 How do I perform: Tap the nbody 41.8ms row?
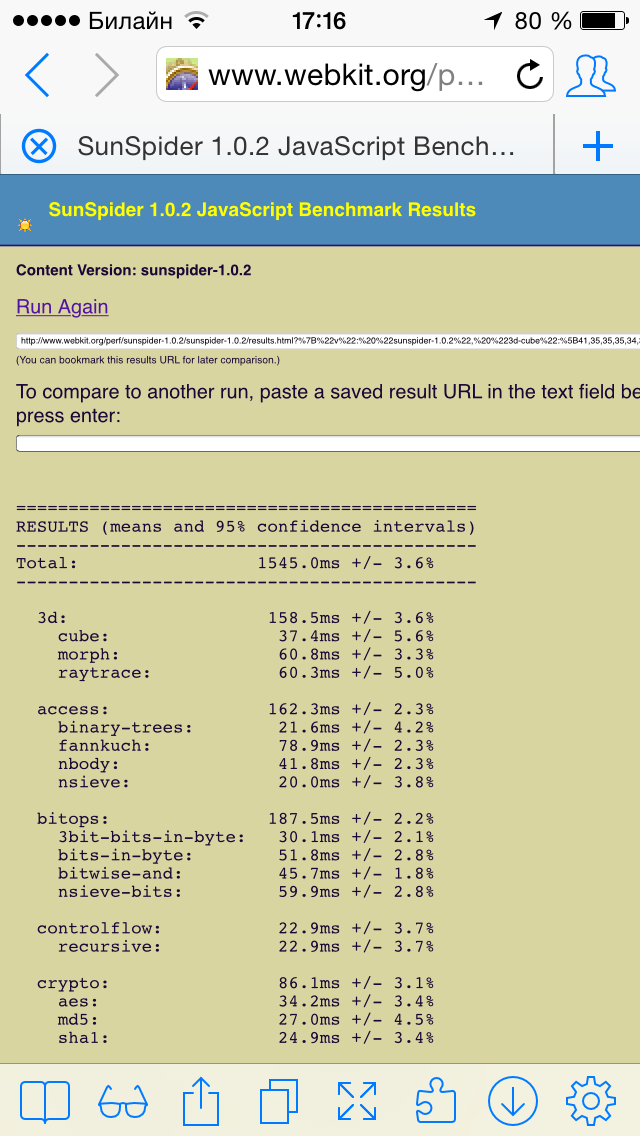246,764
